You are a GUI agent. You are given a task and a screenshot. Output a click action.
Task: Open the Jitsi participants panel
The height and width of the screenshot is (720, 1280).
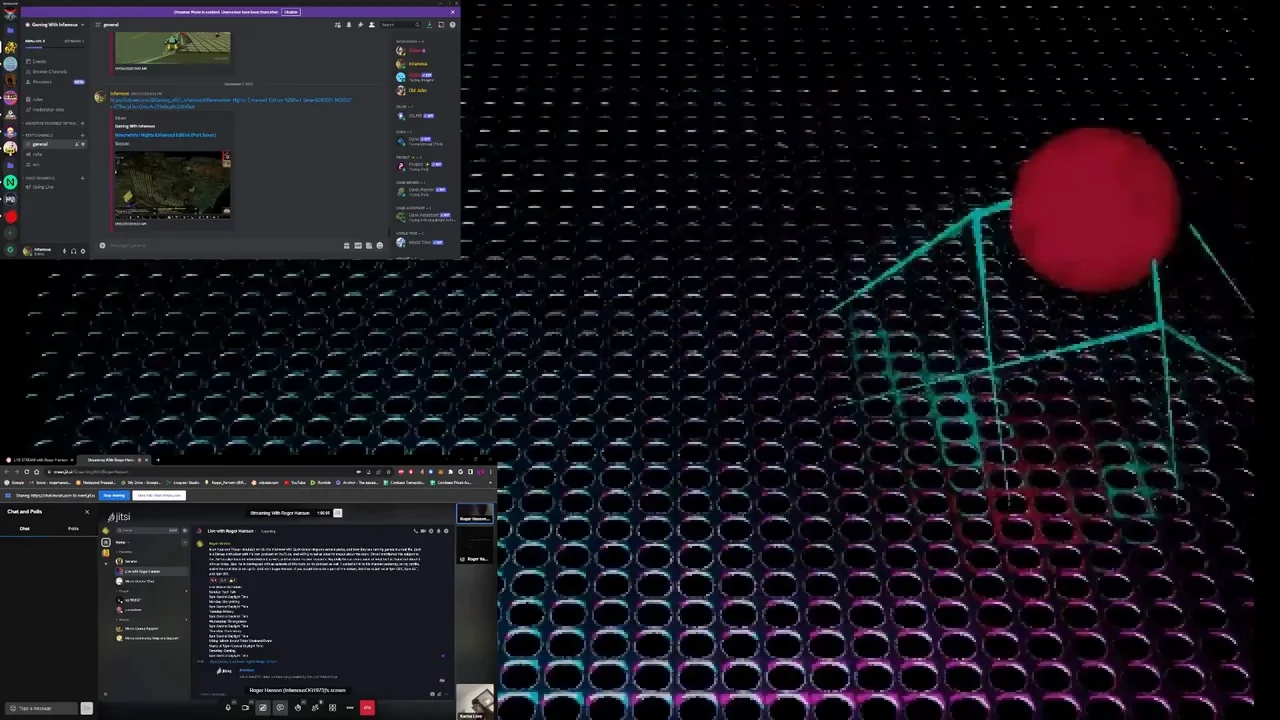[x=315, y=708]
